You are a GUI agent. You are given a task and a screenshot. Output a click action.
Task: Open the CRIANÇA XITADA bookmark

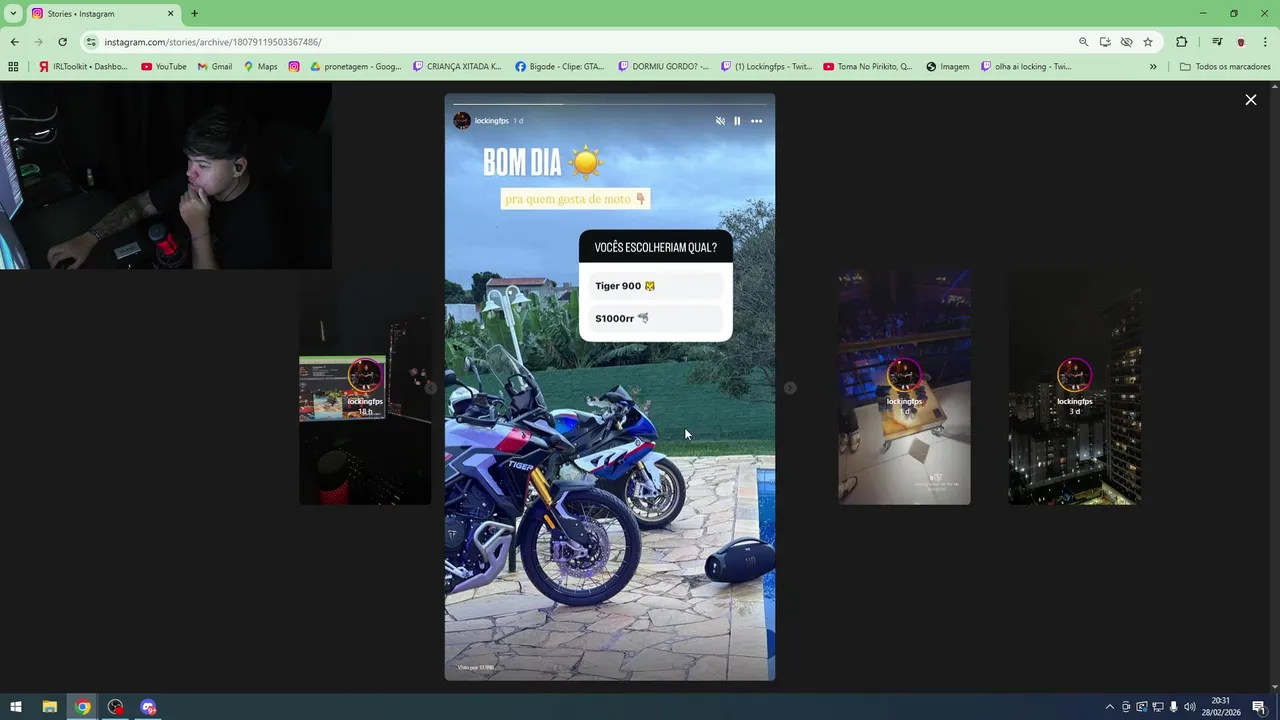pyautogui.click(x=457, y=67)
